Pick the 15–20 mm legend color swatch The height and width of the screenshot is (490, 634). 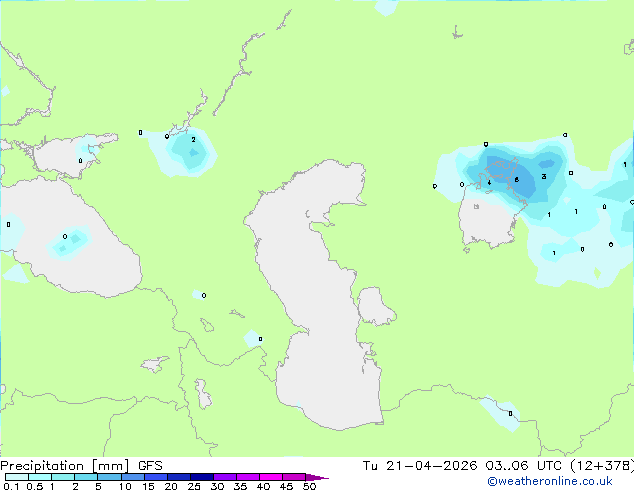point(156,477)
